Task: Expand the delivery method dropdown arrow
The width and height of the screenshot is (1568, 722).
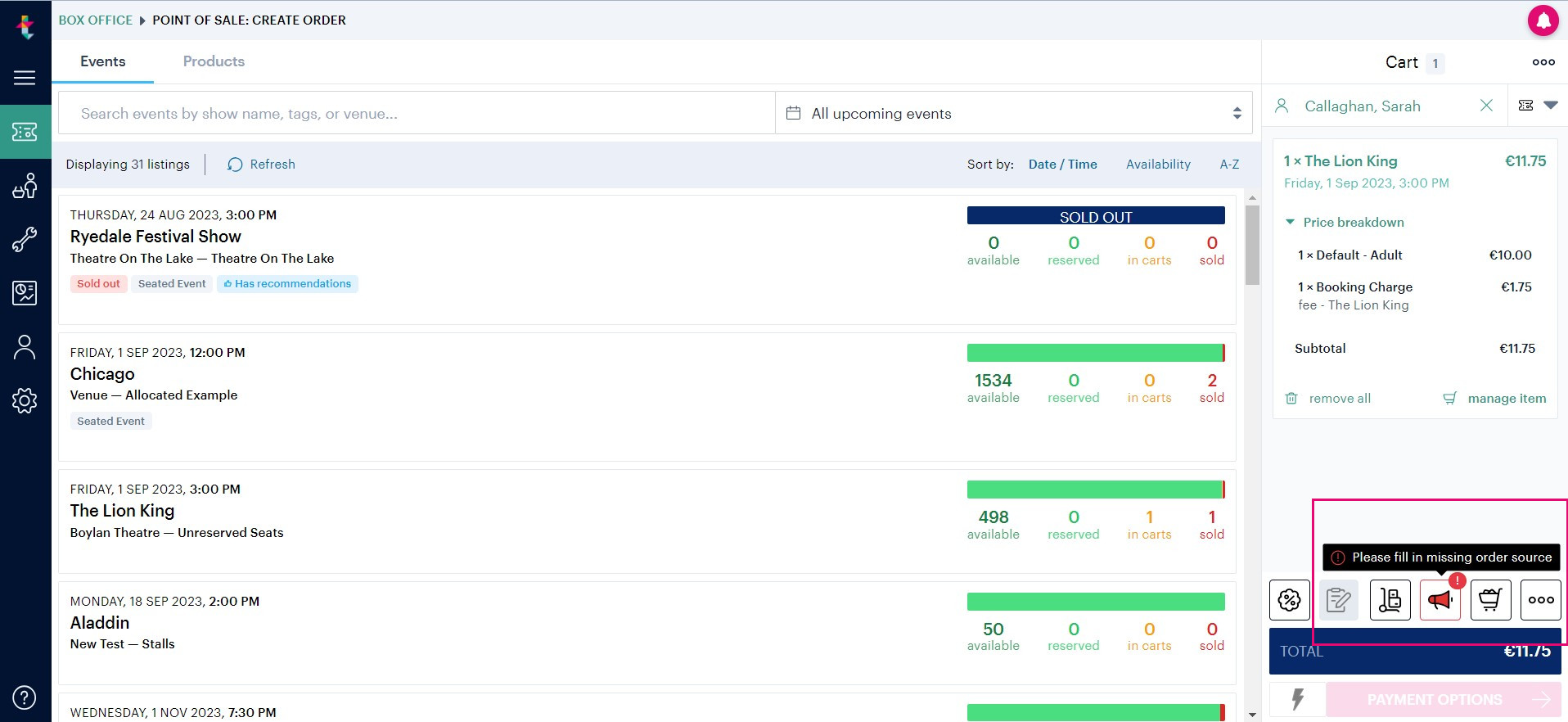Action: click(x=1550, y=106)
